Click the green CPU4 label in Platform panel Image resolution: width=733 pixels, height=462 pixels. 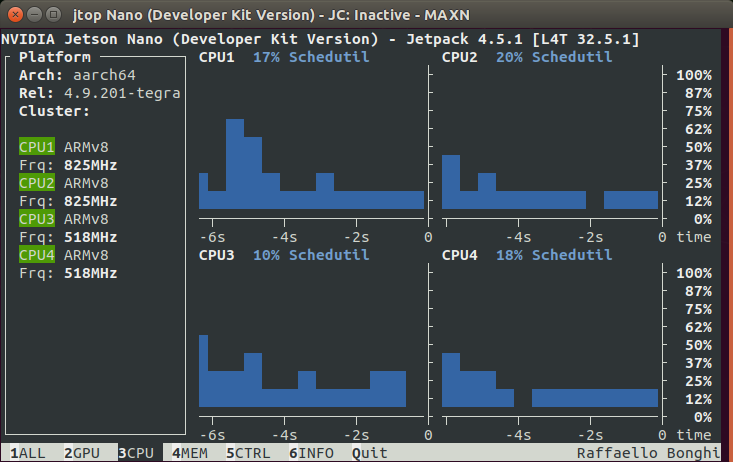pos(37,255)
